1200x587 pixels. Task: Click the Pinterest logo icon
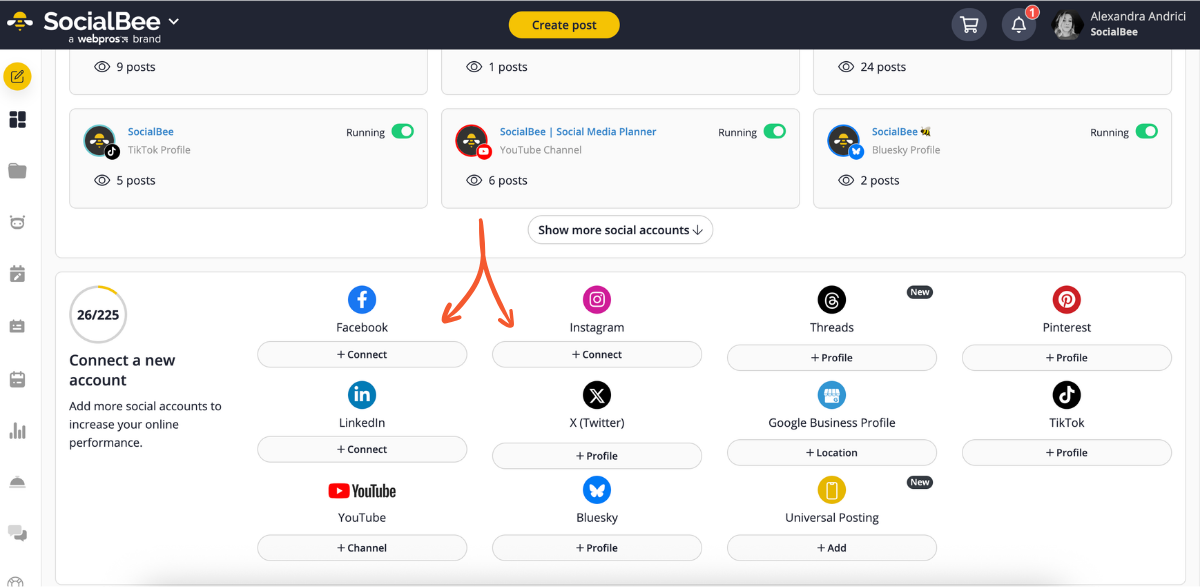click(1066, 299)
